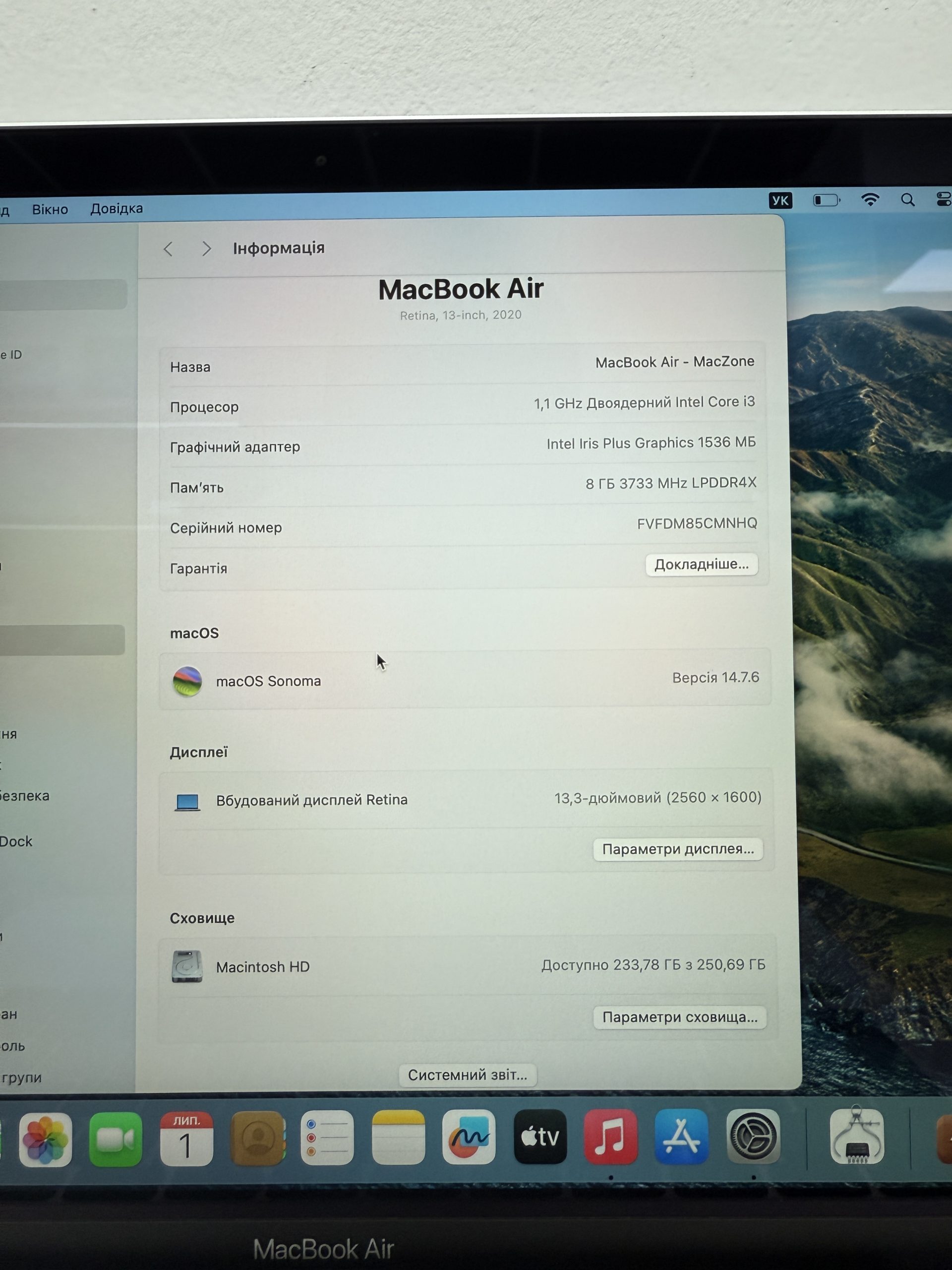This screenshot has width=952, height=1270.
Task: Open Control Center menu bar icon
Action: (x=944, y=199)
